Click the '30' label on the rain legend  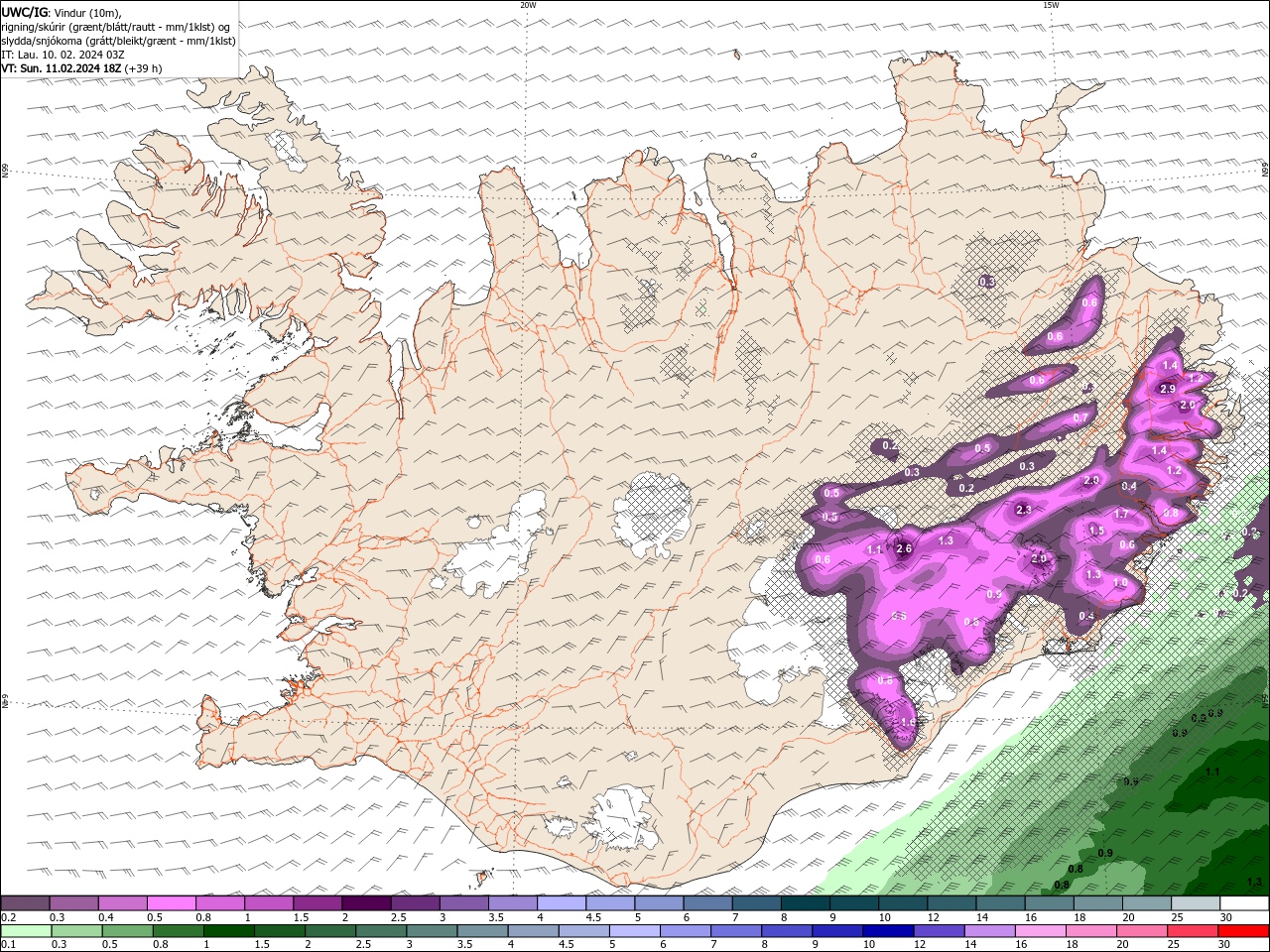coord(1225,945)
